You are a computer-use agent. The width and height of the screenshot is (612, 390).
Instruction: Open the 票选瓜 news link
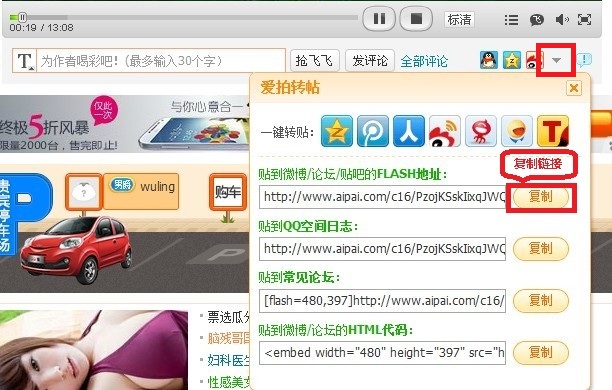pos(228,317)
